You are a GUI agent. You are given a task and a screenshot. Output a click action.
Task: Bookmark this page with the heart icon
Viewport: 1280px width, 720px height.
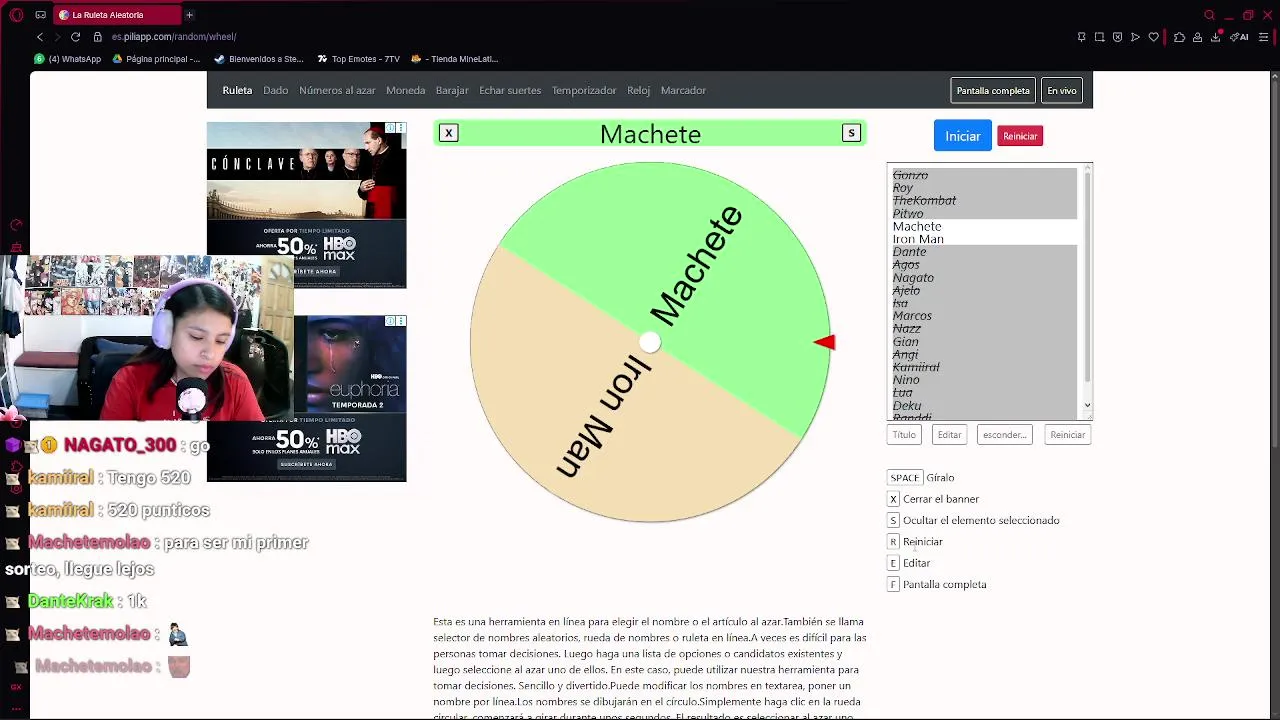coord(1153,37)
